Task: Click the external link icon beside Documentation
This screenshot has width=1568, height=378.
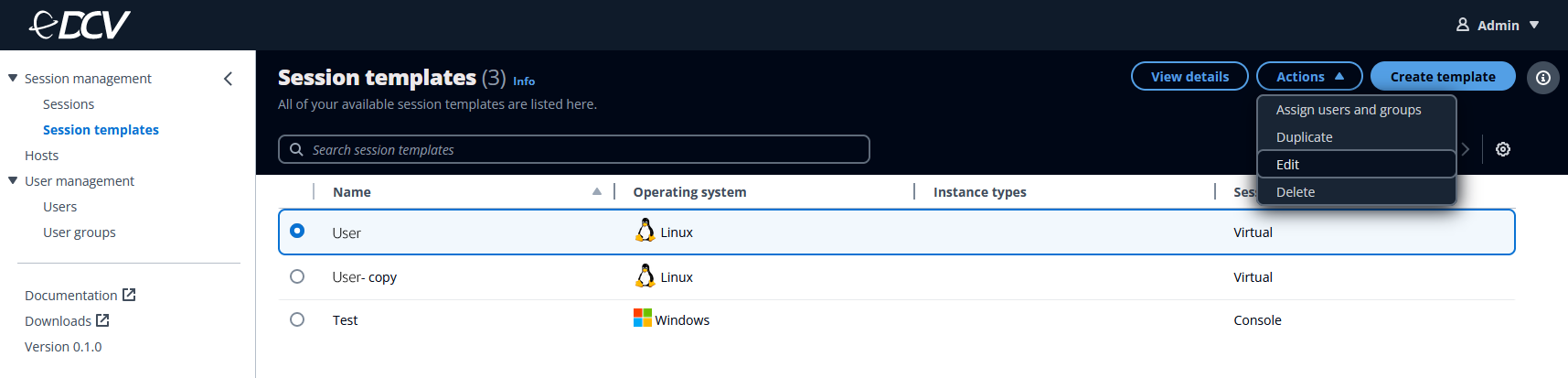Action: 129,295
